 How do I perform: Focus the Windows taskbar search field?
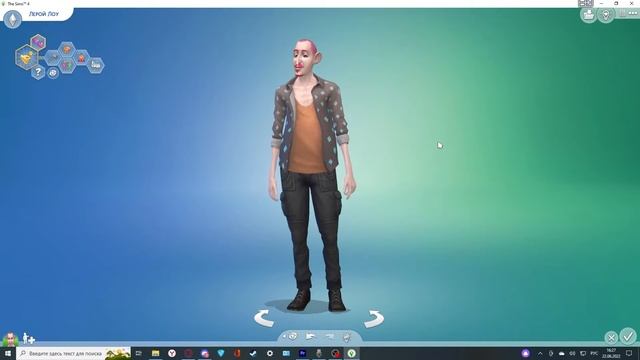coord(74,353)
